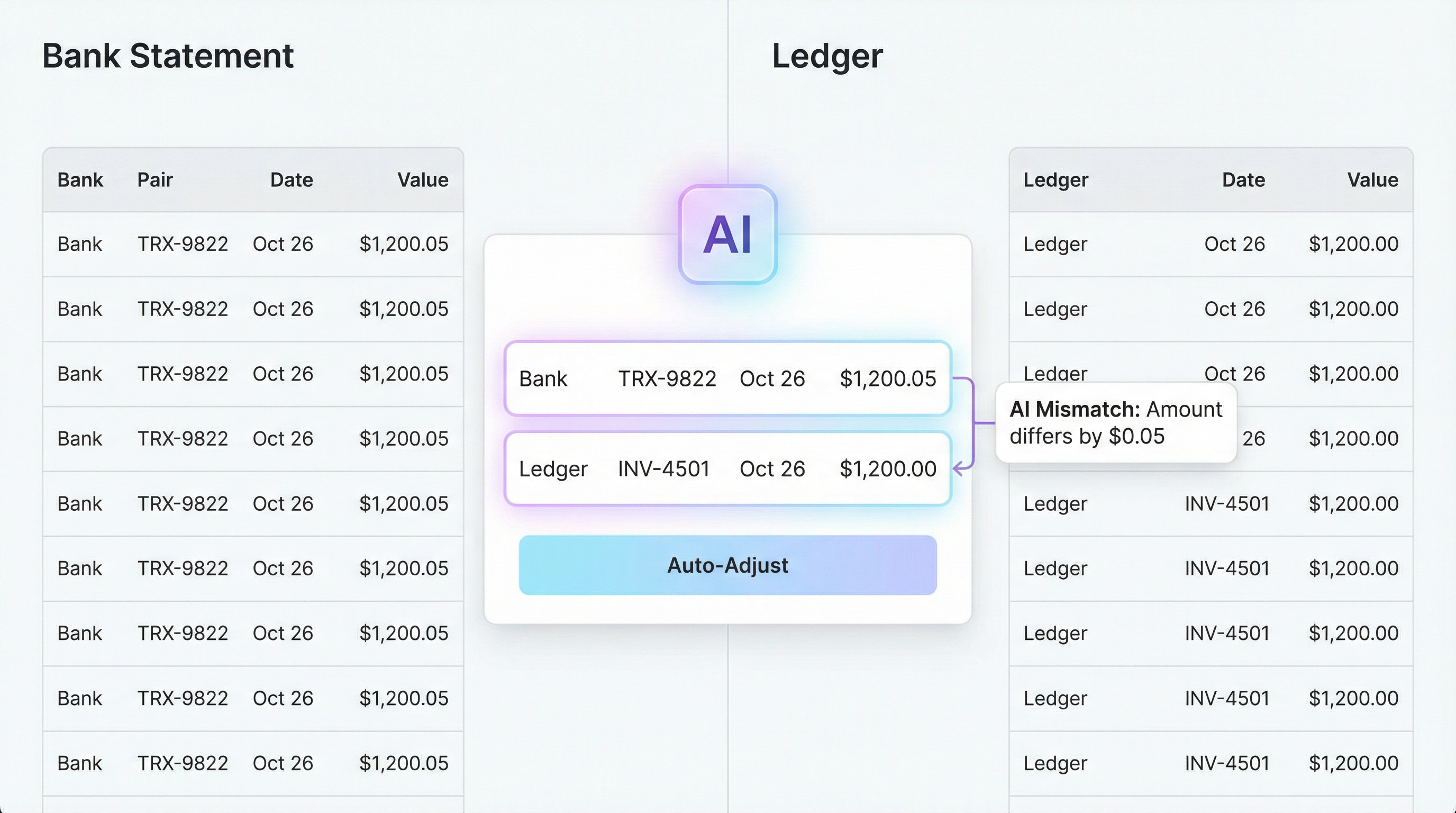
Task: Open the AI Mismatch tooltip message
Action: click(1115, 422)
